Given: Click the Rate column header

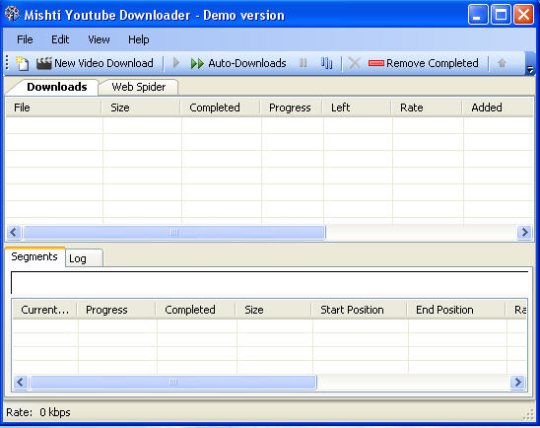Looking at the screenshot, I should point(426,108).
